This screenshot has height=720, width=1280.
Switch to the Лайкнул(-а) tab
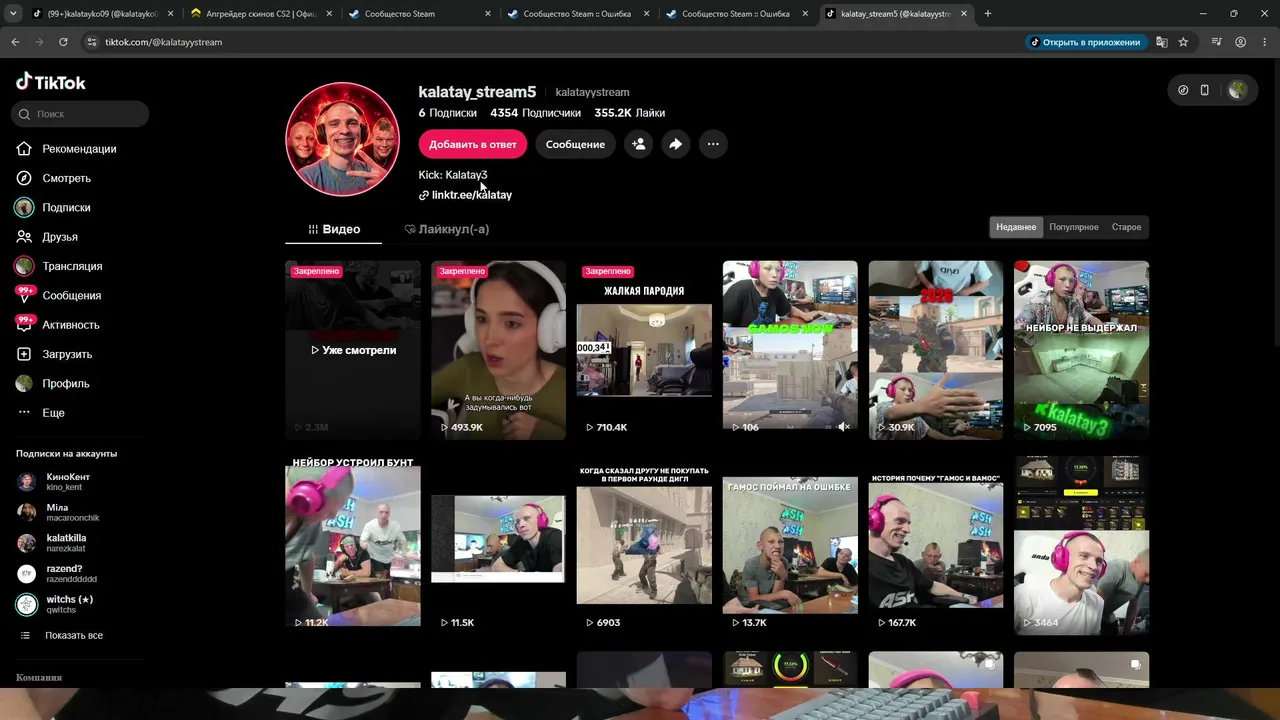click(446, 229)
